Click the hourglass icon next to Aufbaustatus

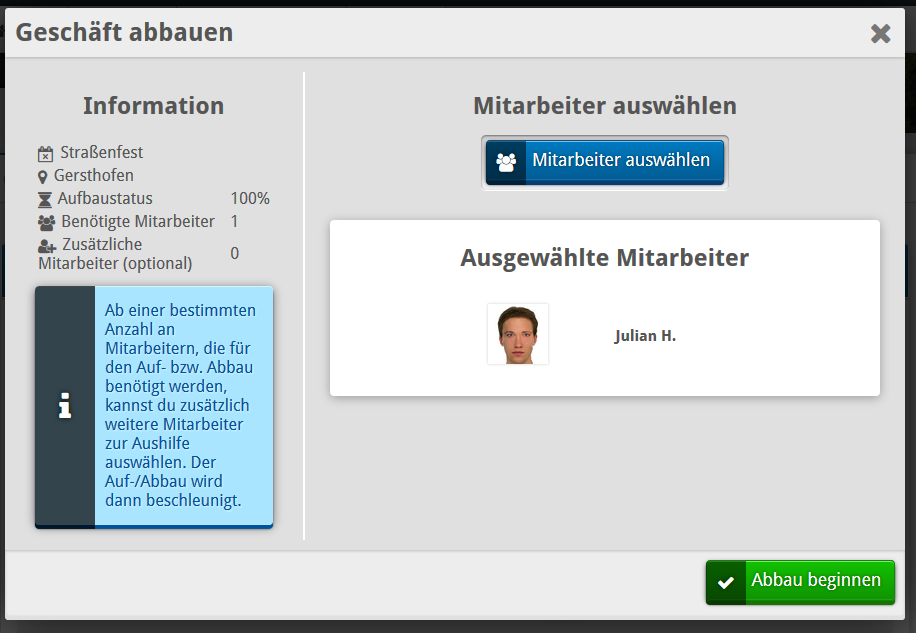click(44, 199)
